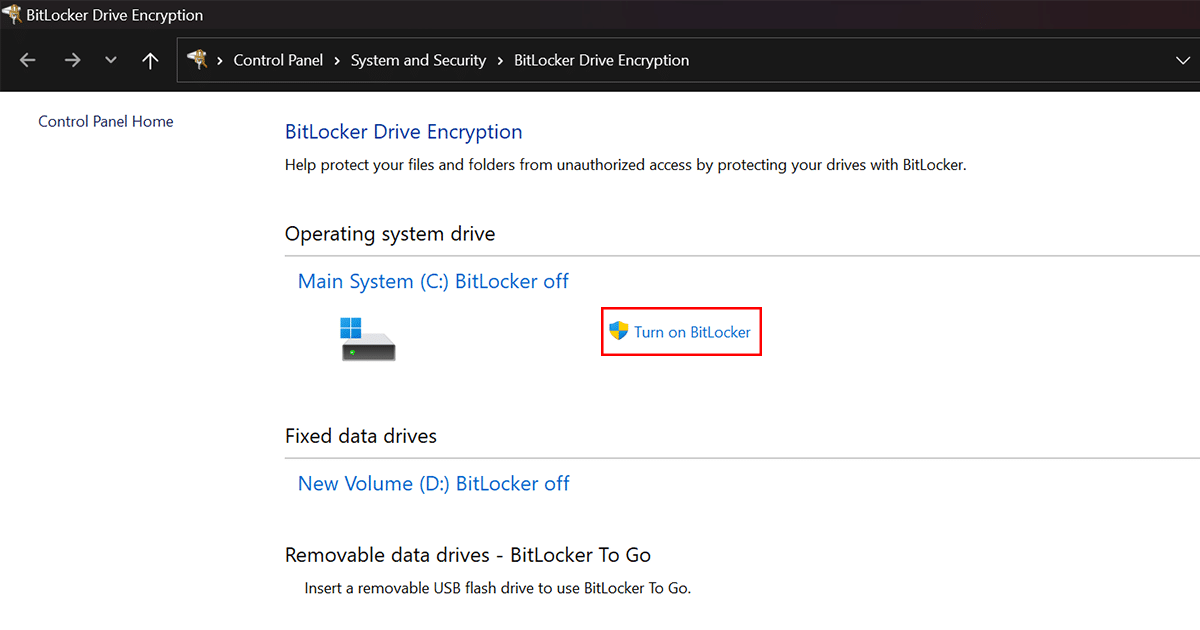Screen dimensions: 1200x630
Task: Expand New Volume (D:) BitLocker off
Action: (433, 484)
